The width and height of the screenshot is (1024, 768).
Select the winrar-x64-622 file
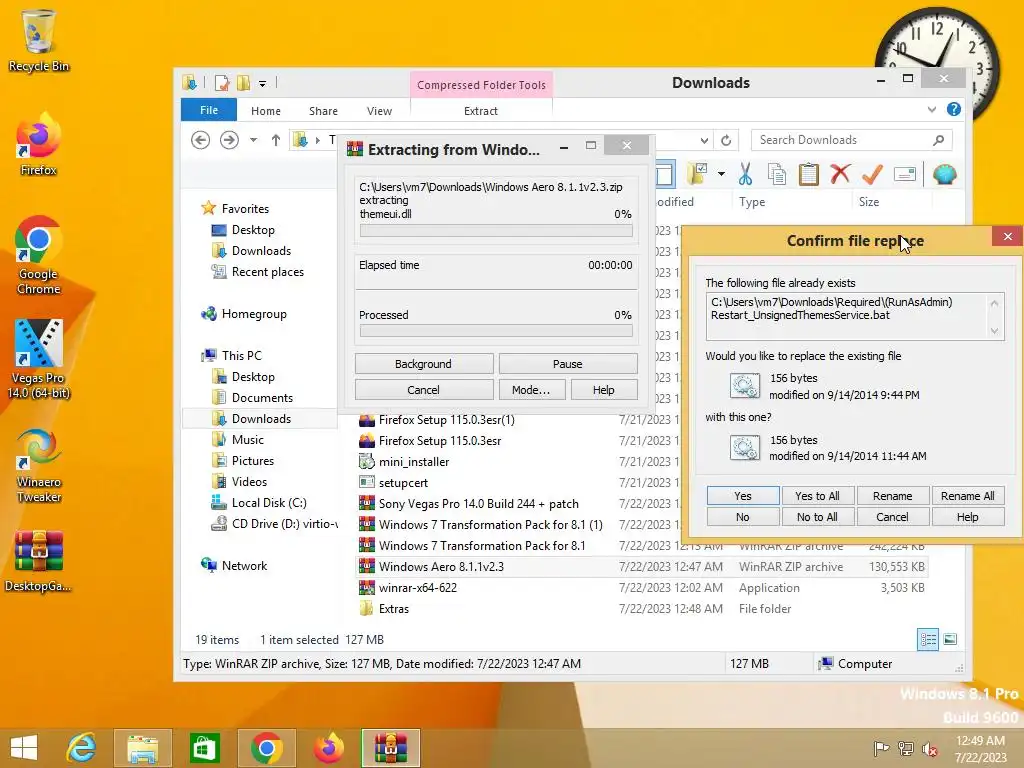pyautogui.click(x=417, y=588)
